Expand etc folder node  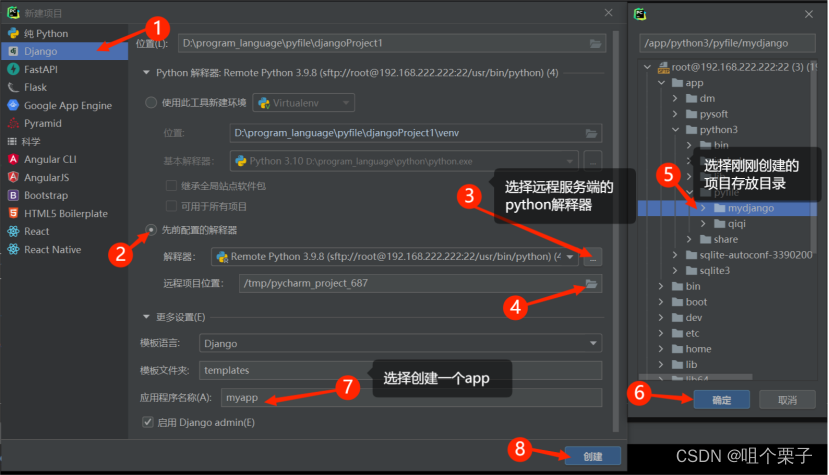[x=661, y=333]
